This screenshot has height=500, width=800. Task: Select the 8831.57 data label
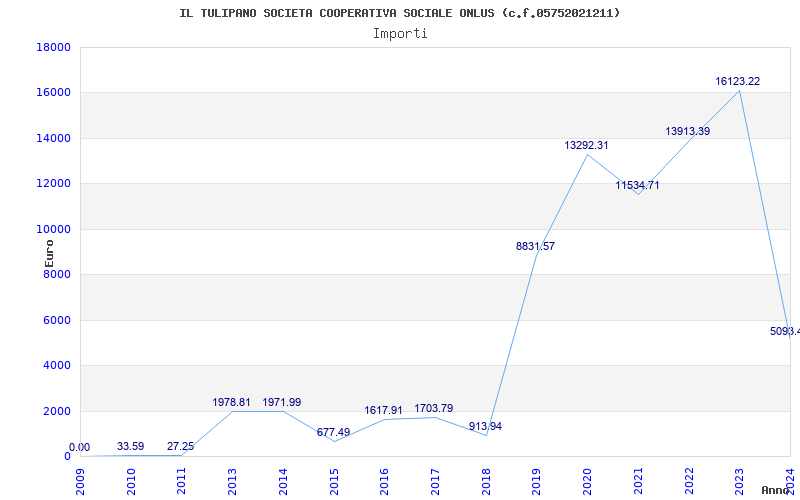click(535, 246)
